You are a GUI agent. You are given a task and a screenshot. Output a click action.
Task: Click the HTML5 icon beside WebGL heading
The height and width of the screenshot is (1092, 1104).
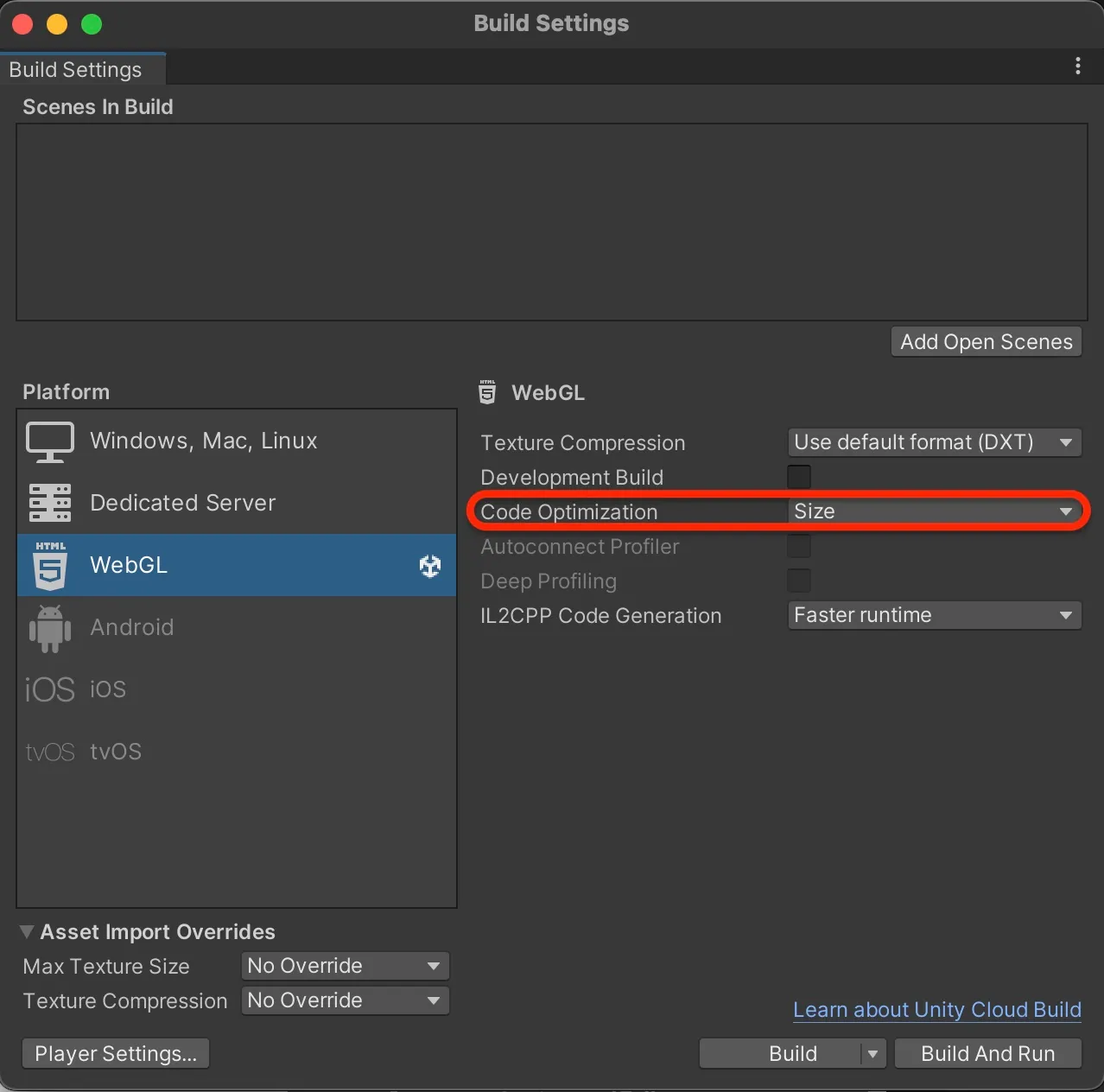click(487, 392)
